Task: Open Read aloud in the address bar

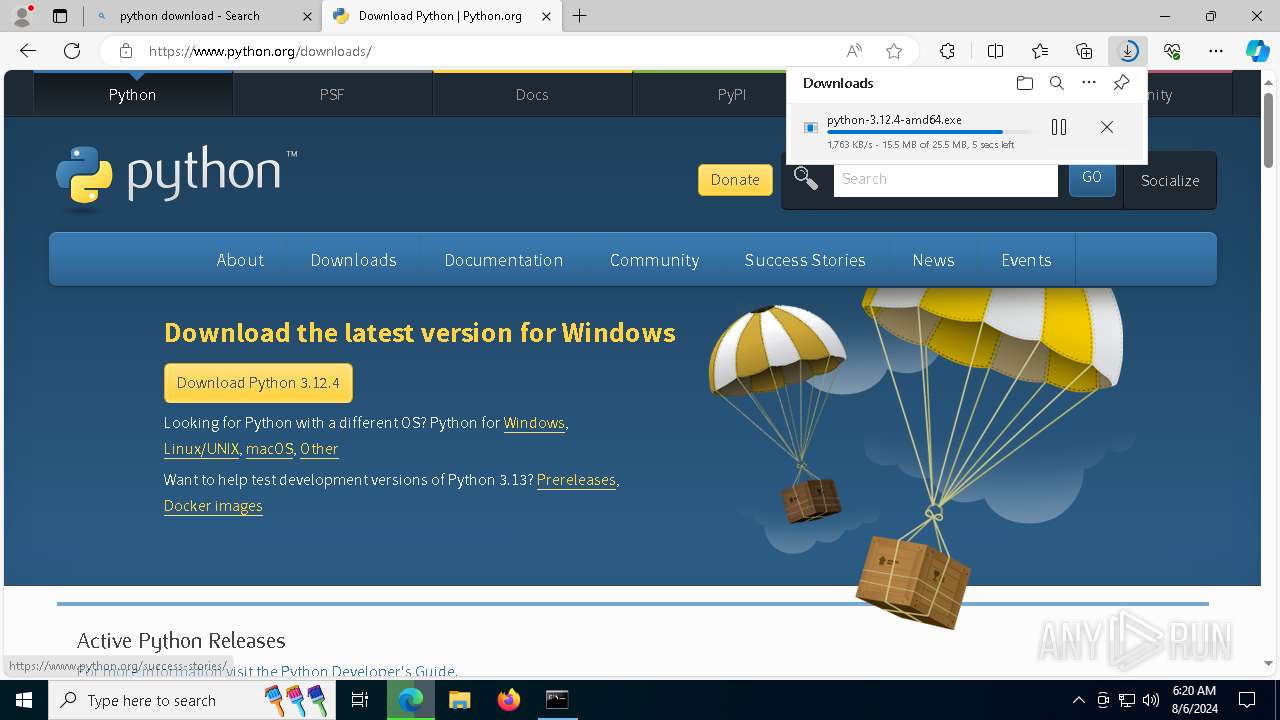Action: (x=854, y=51)
